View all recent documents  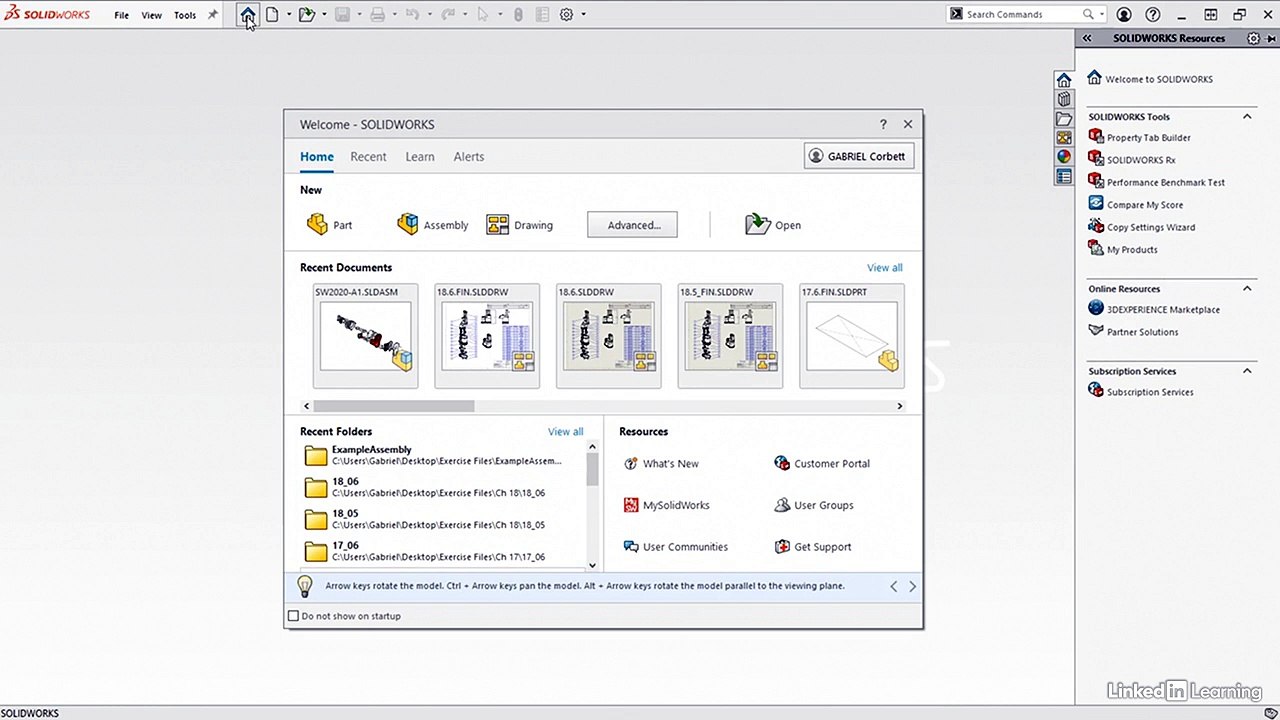[x=885, y=268]
